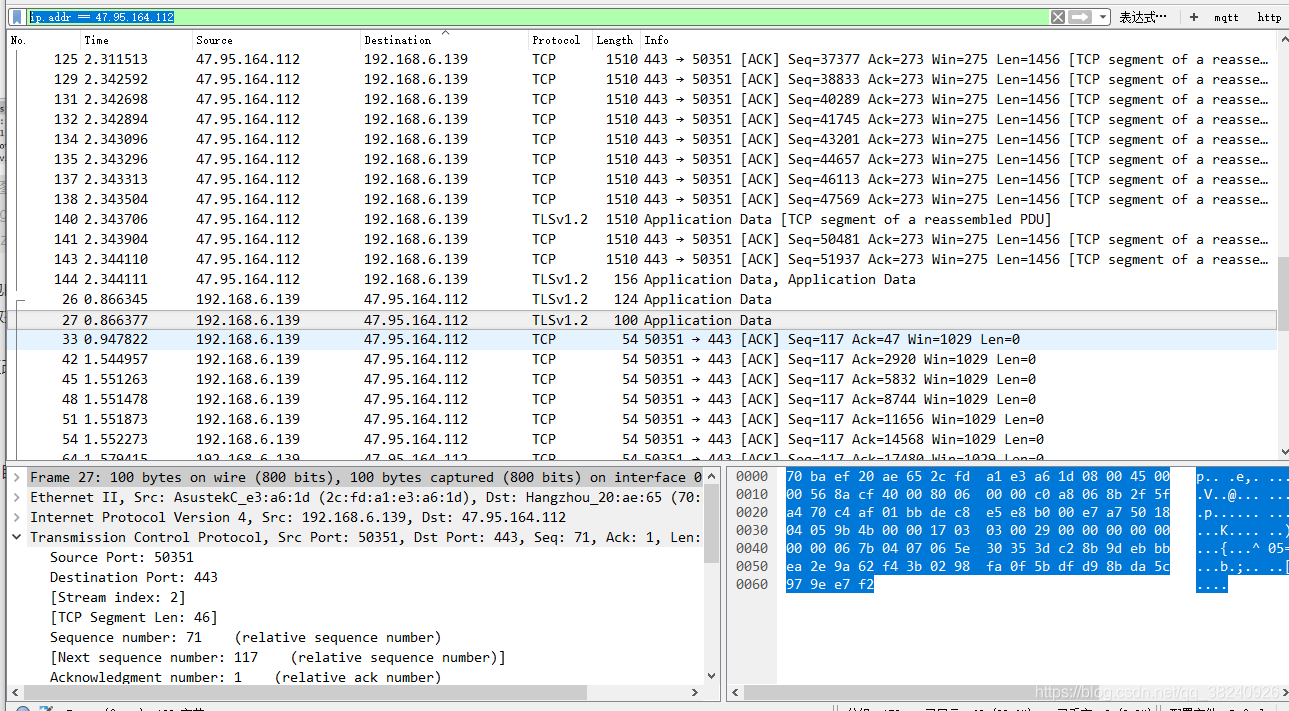Click the details pane horizontal scrollbar left arrow

point(14,692)
